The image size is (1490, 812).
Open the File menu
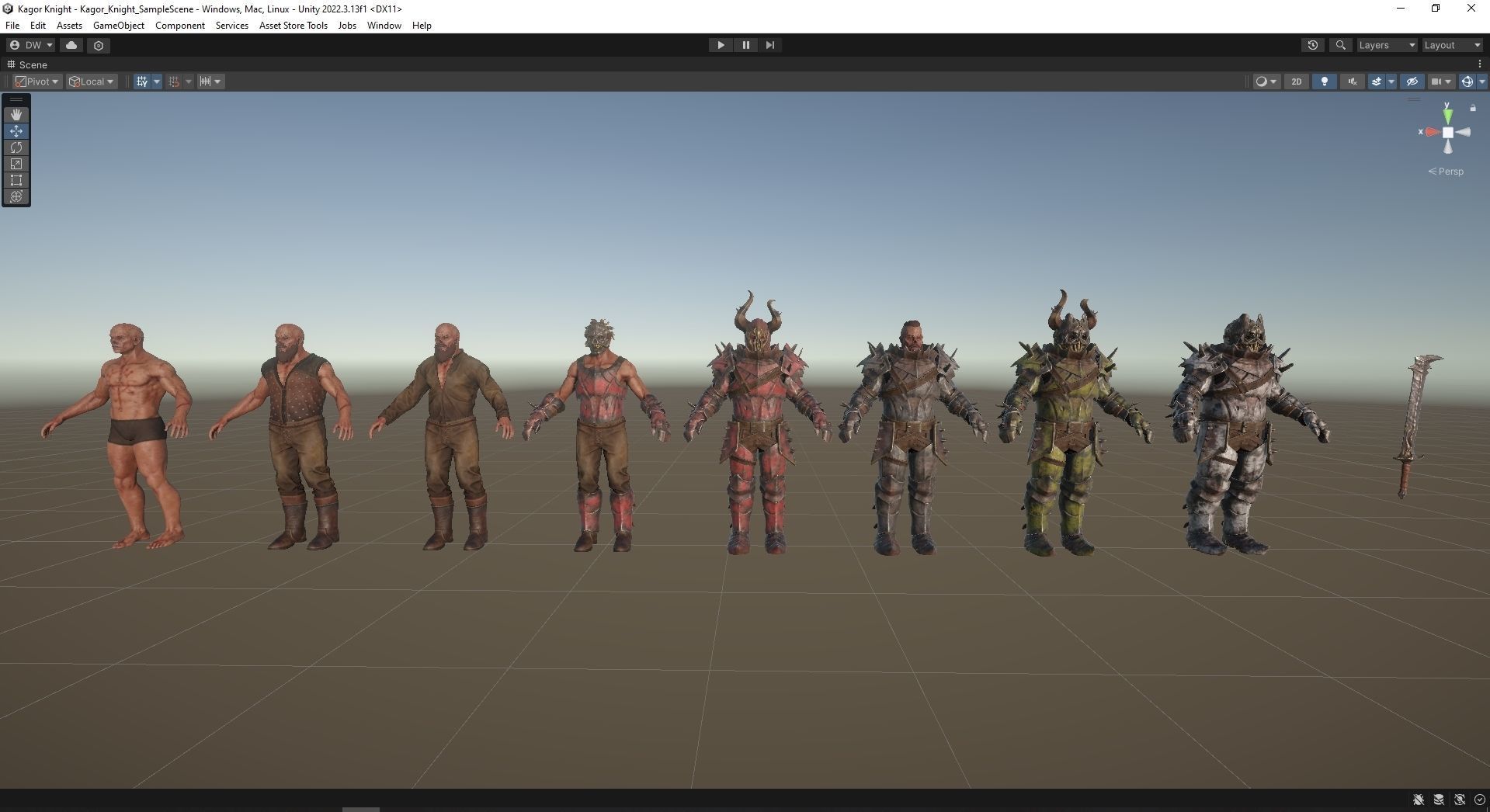12,26
